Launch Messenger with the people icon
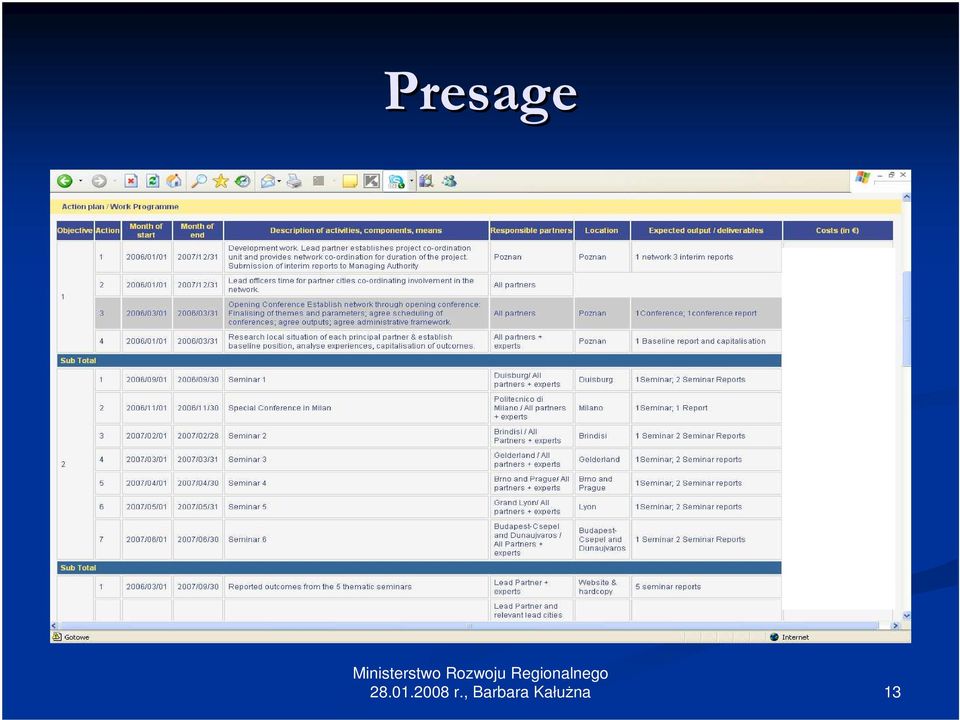The height and width of the screenshot is (720, 960). (449, 181)
